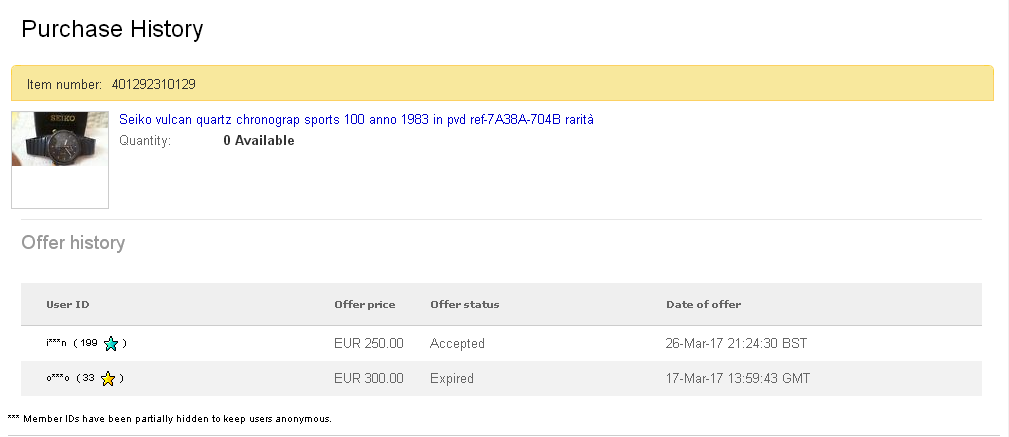This screenshot has height=437, width=1009.
Task: Click the feedback score 199
Action: (x=89, y=344)
